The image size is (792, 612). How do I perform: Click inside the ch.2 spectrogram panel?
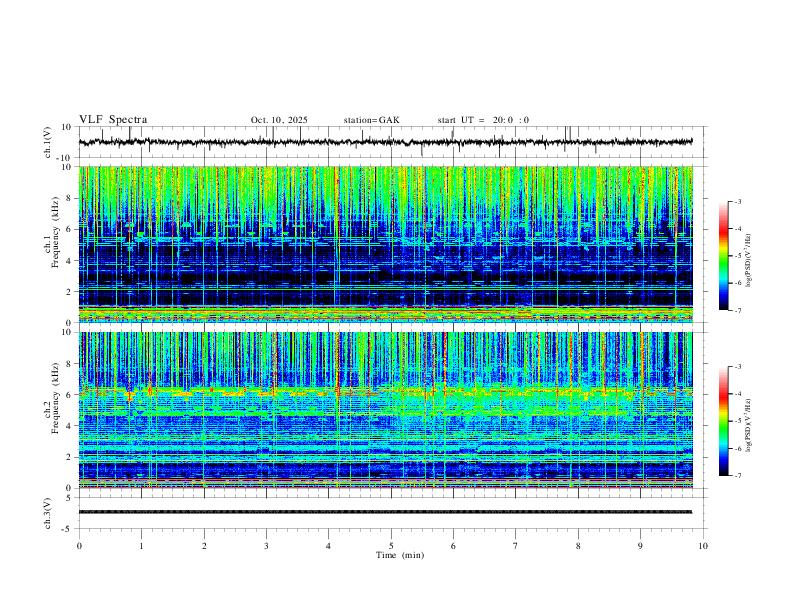[386, 410]
